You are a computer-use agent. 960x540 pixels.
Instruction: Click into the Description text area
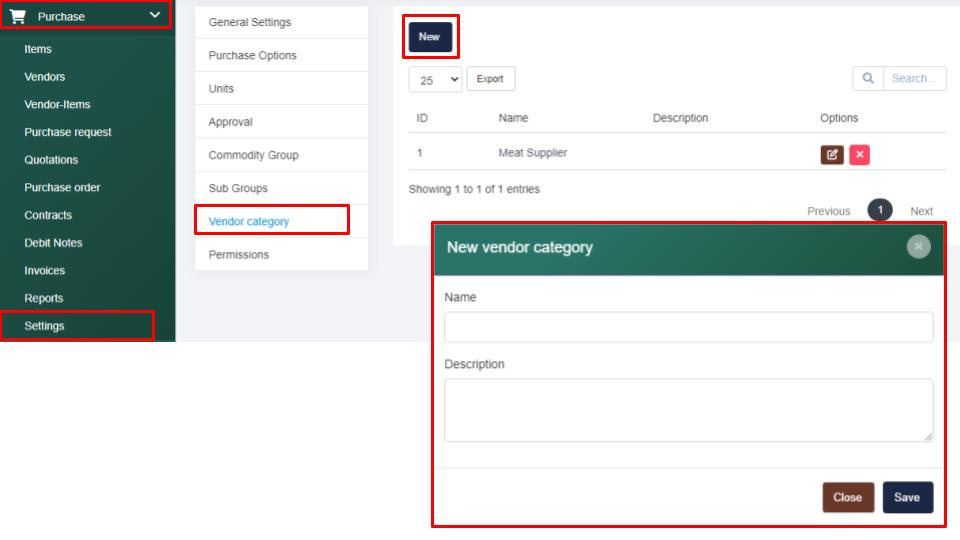pyautogui.click(x=688, y=409)
